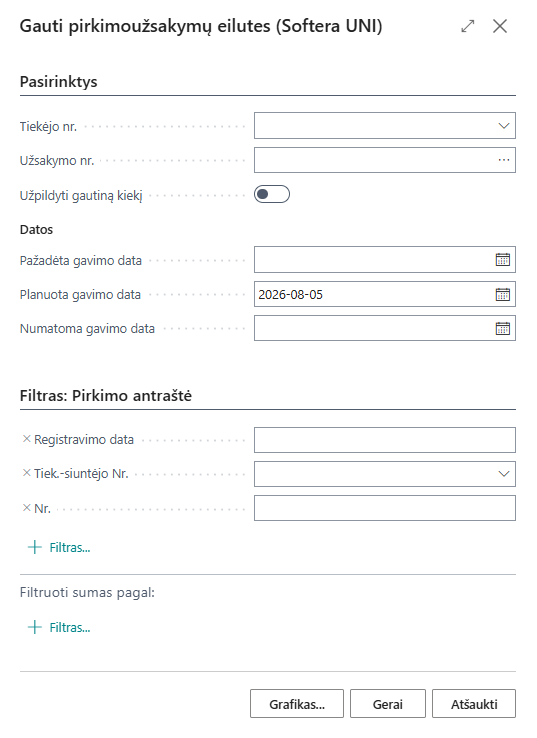
Task: Close the dialog with the X
Action: (x=500, y=26)
